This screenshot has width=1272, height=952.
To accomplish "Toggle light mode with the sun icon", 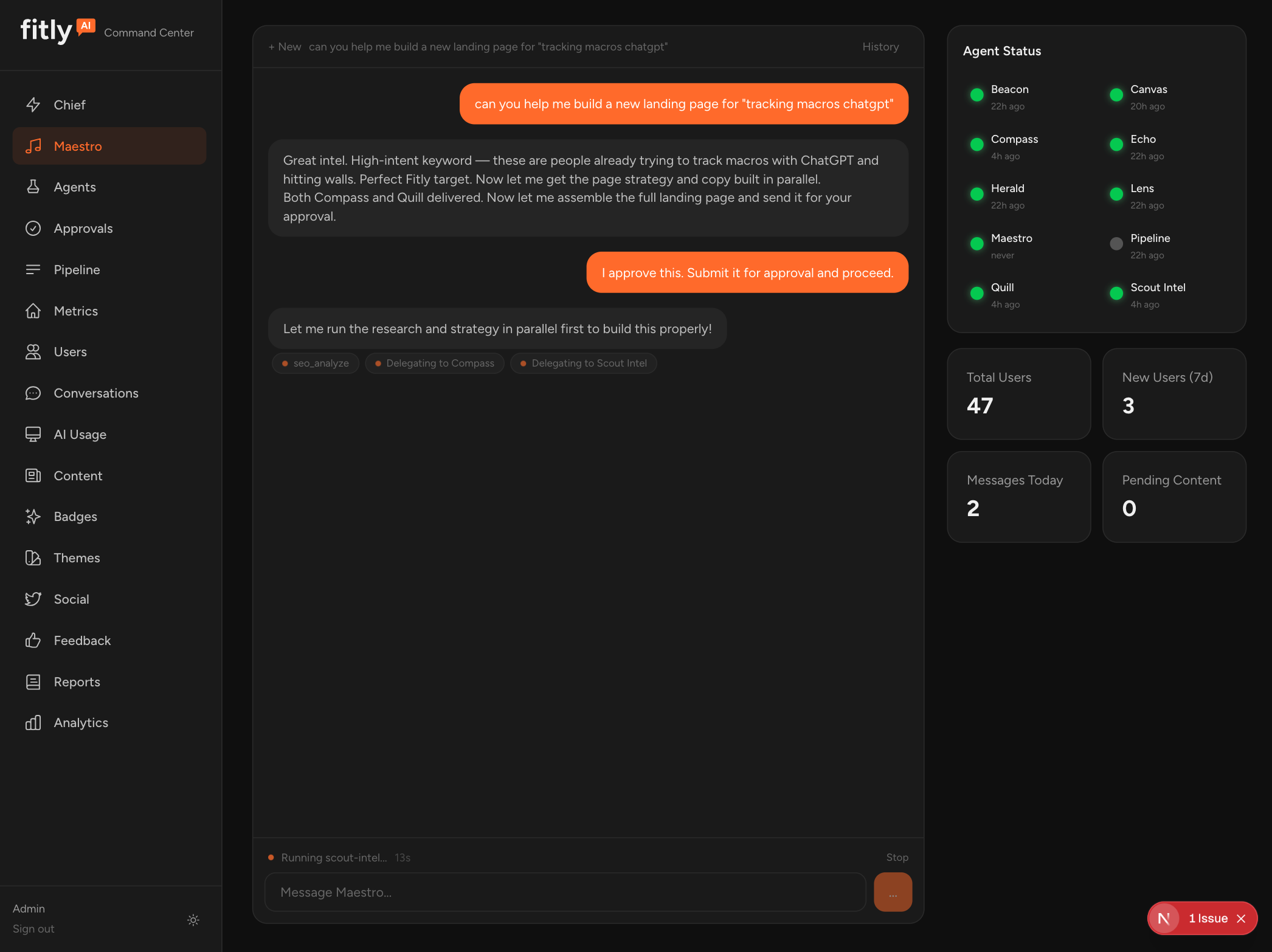I will [193, 920].
